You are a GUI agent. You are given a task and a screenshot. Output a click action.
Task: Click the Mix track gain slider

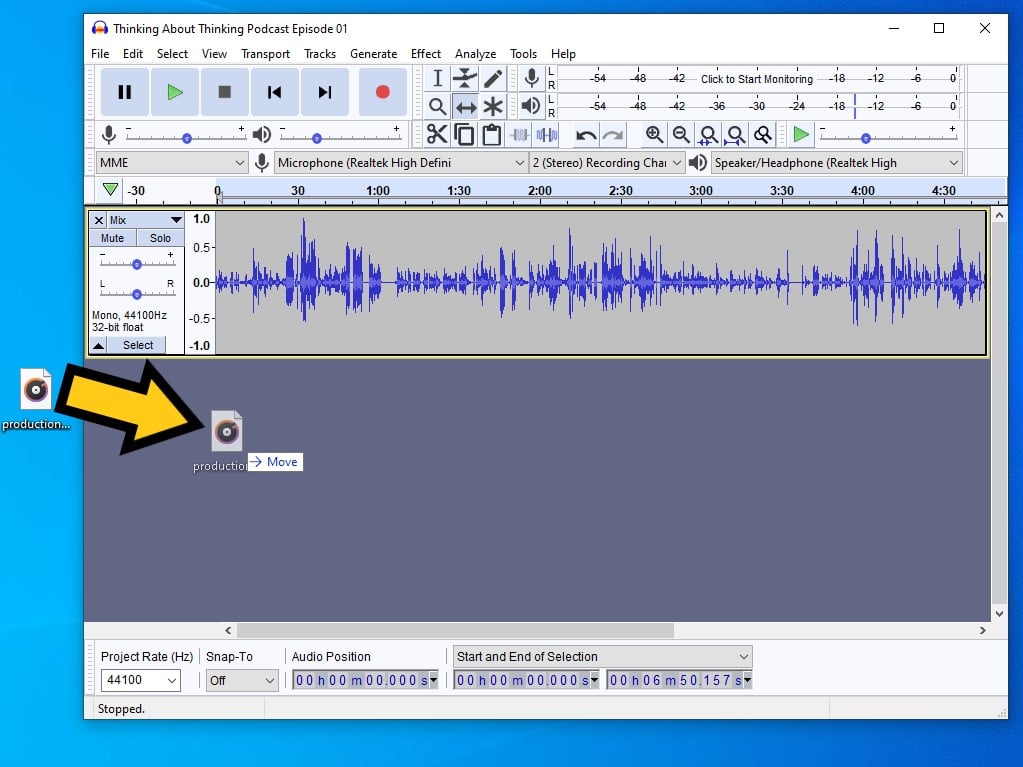pyautogui.click(x=136, y=264)
